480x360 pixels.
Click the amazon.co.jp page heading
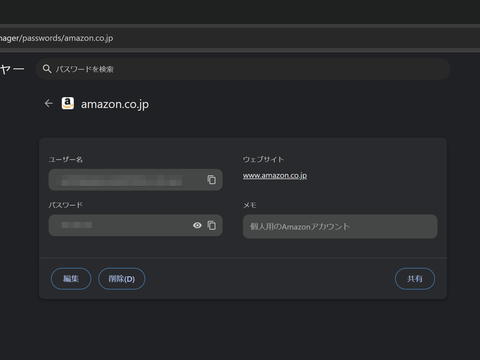pos(115,104)
